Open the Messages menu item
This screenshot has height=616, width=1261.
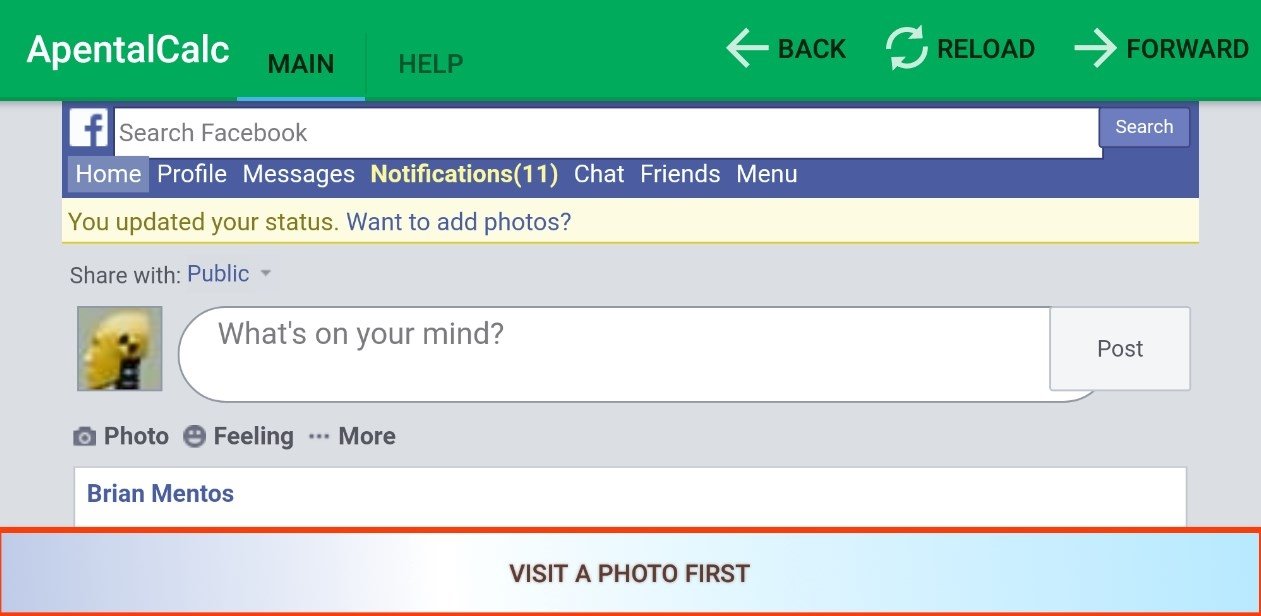point(299,174)
